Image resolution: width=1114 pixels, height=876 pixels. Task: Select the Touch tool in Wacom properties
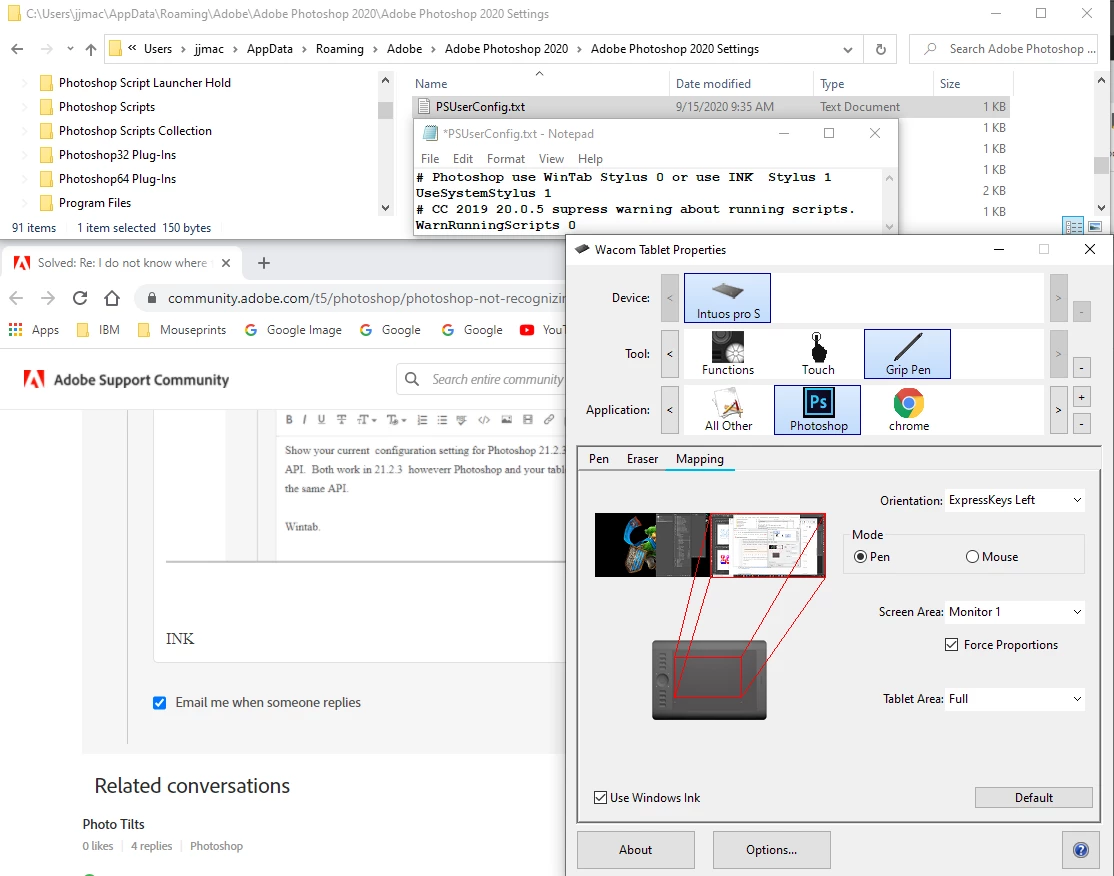[x=818, y=354]
